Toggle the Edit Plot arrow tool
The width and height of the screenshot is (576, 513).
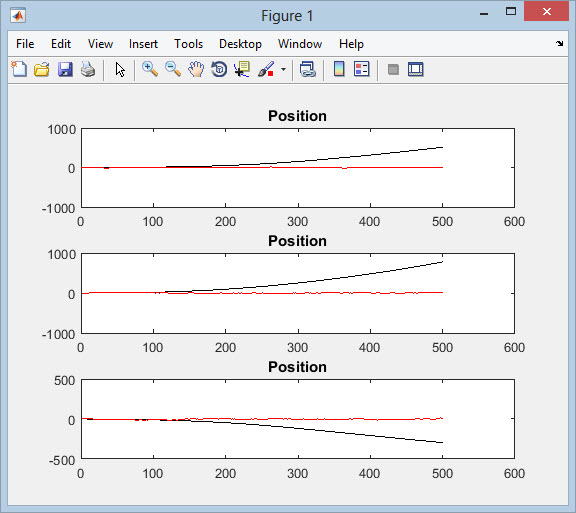[x=120, y=69]
